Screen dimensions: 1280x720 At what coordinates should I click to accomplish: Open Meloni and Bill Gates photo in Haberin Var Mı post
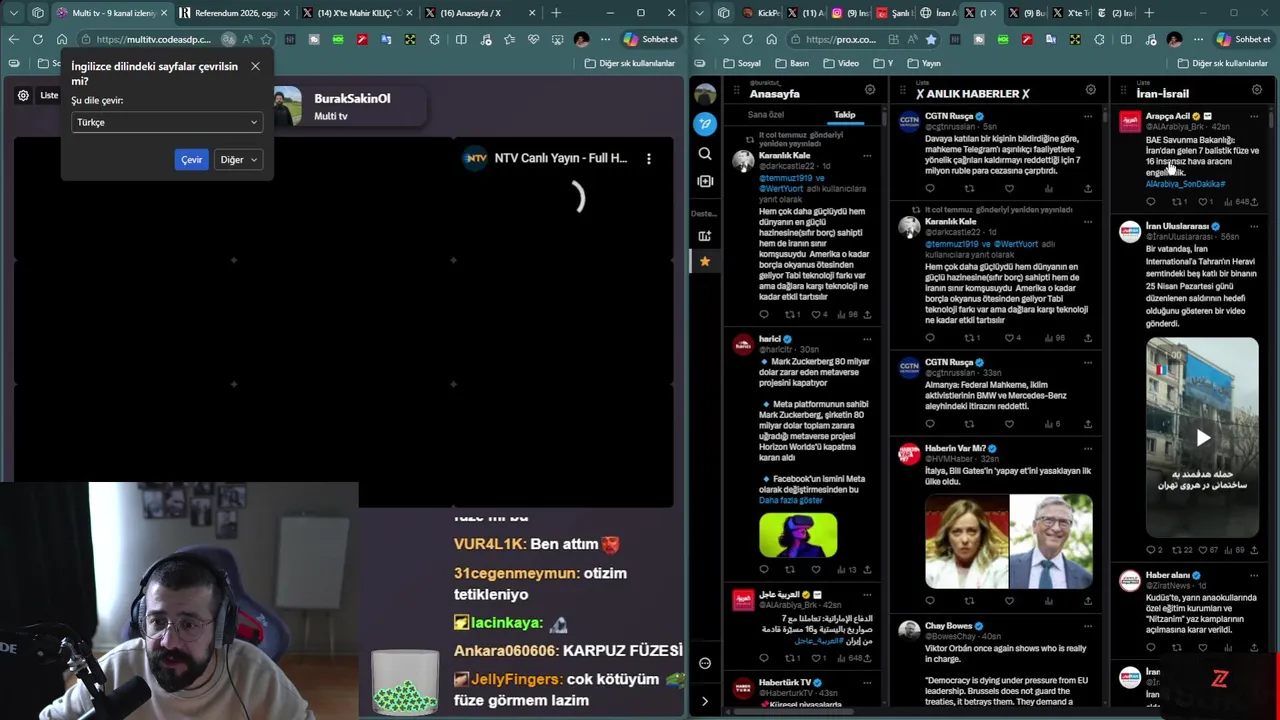(1009, 541)
